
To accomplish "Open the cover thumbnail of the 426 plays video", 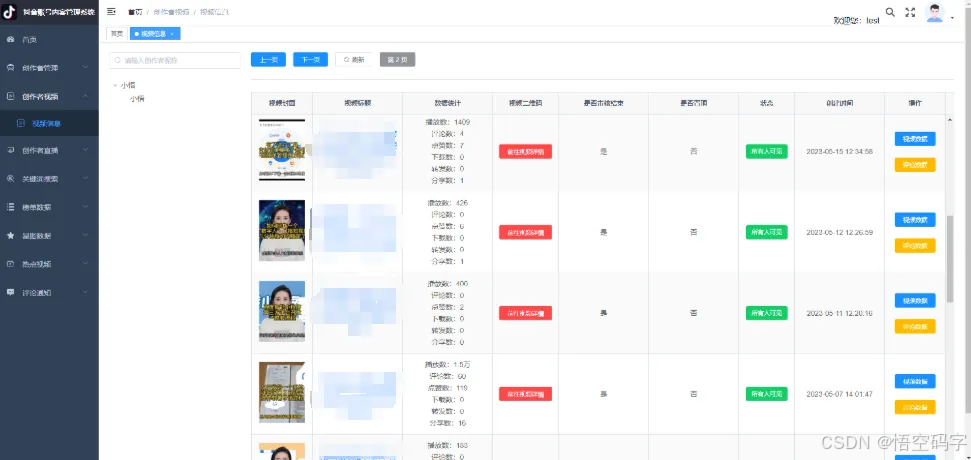I will 282,230.
